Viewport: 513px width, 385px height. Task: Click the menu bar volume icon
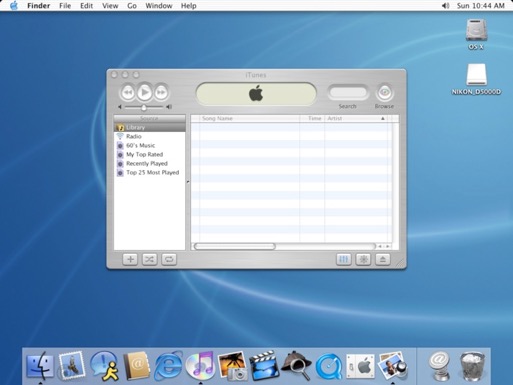click(x=446, y=6)
